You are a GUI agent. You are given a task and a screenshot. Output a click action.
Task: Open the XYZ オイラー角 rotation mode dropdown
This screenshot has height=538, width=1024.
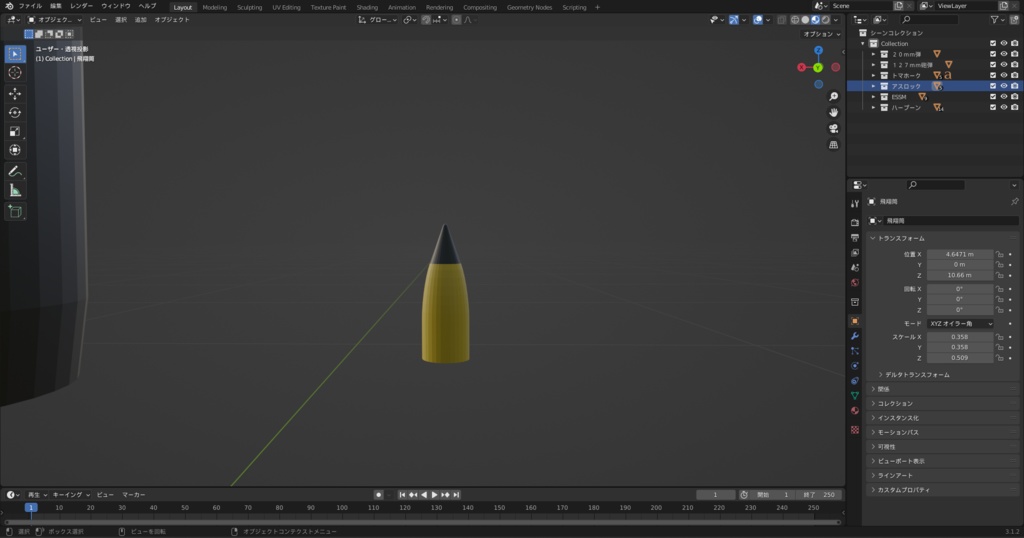pos(960,324)
